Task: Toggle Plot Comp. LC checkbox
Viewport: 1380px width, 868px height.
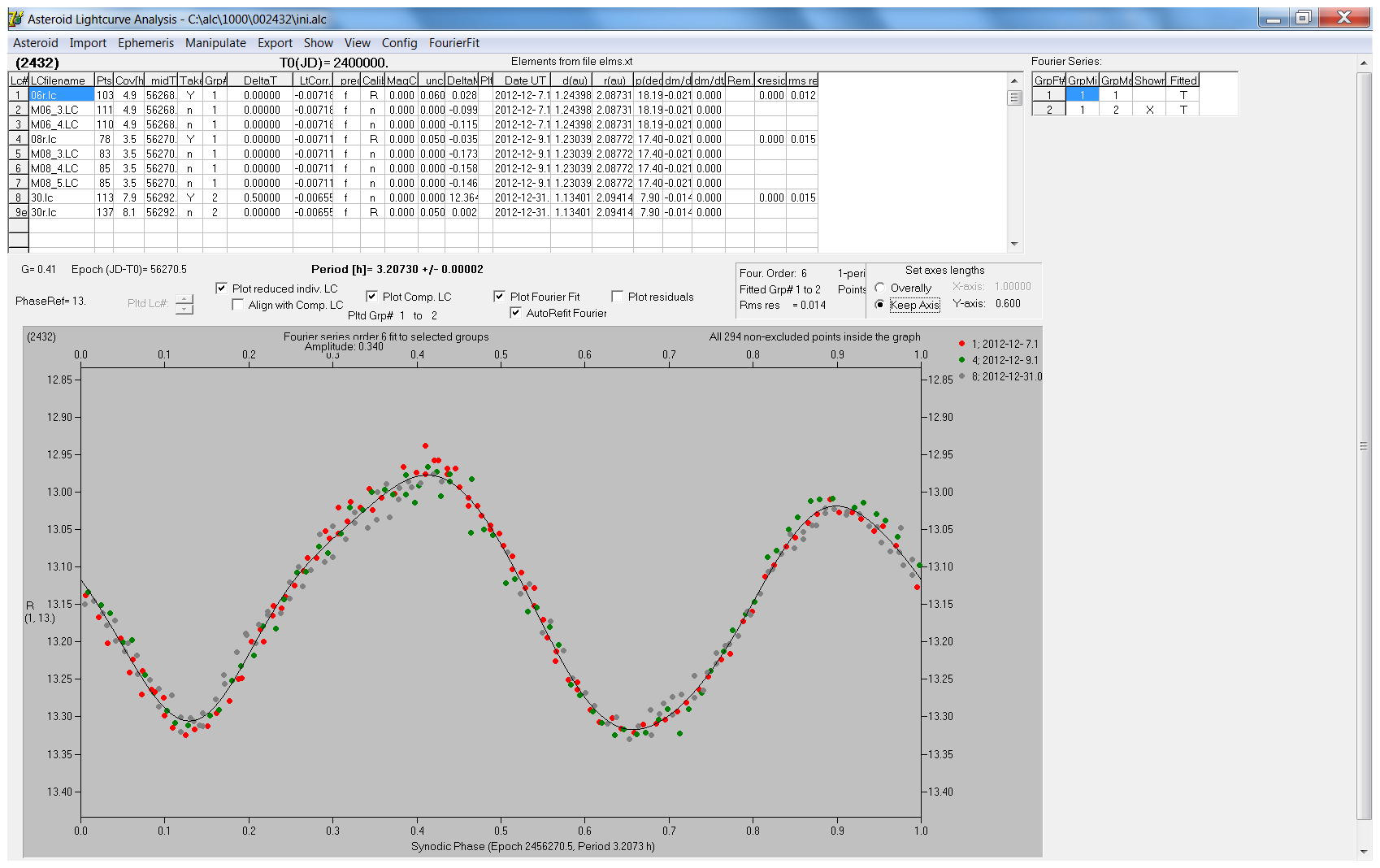Action: 371,296
